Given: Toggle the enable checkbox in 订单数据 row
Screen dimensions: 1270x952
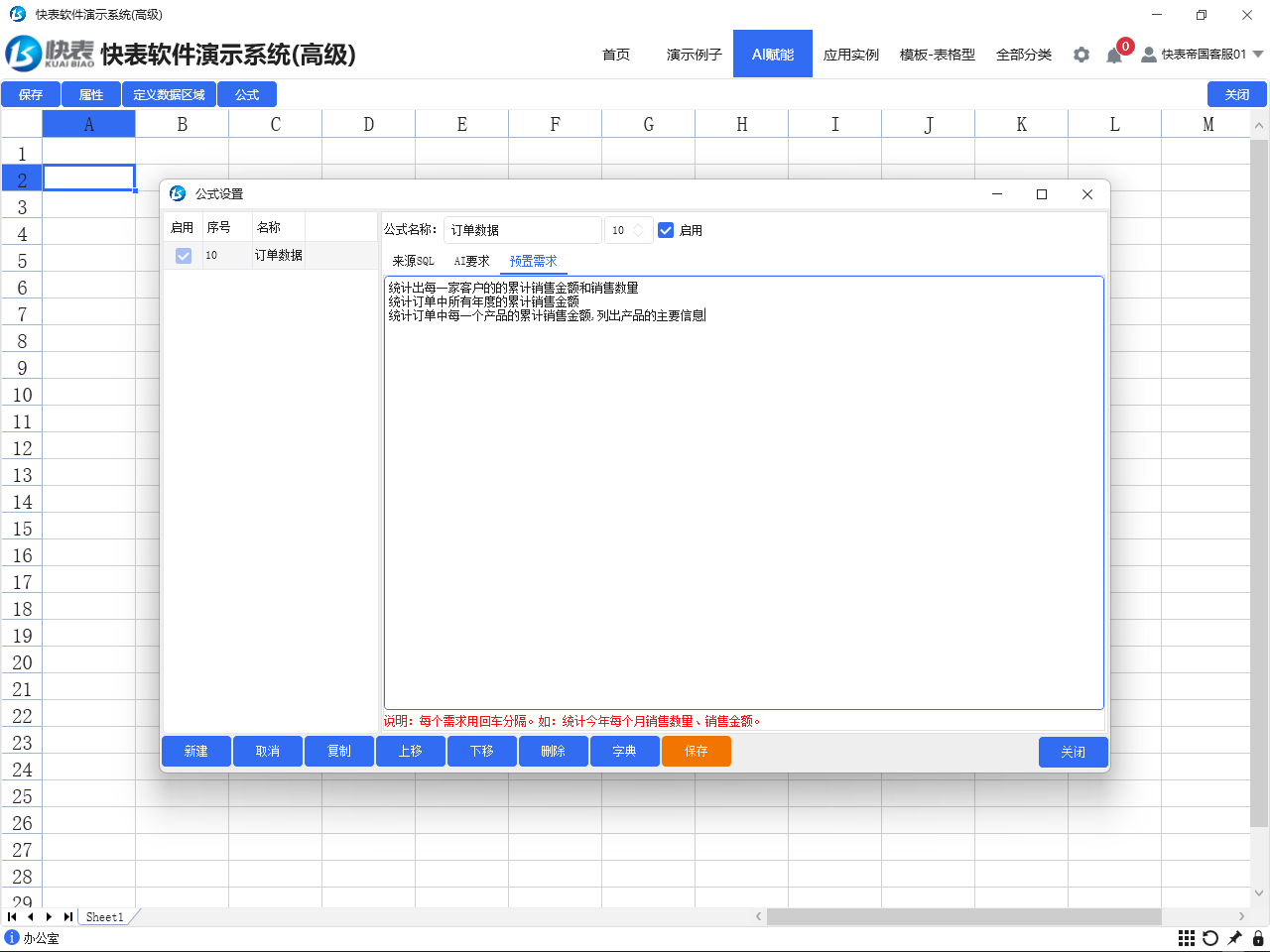Looking at the screenshot, I should (184, 256).
